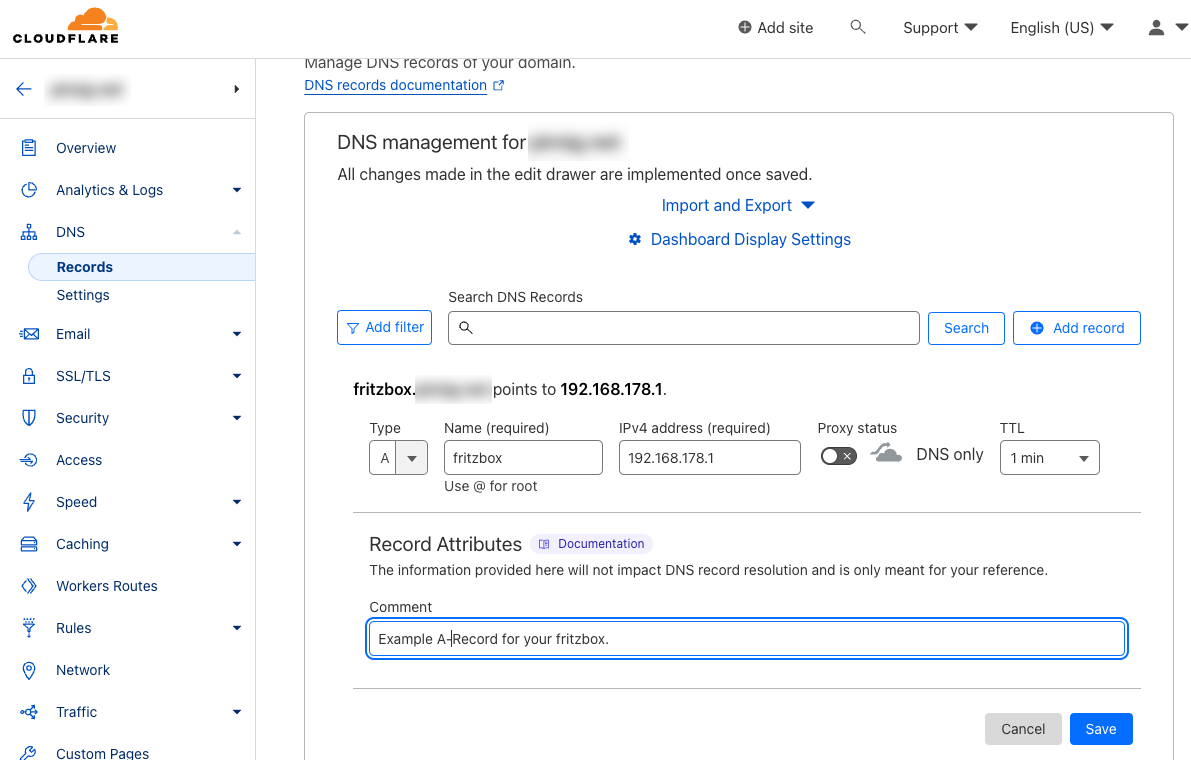
Task: Click the grey proxy cloud icon
Action: point(886,454)
